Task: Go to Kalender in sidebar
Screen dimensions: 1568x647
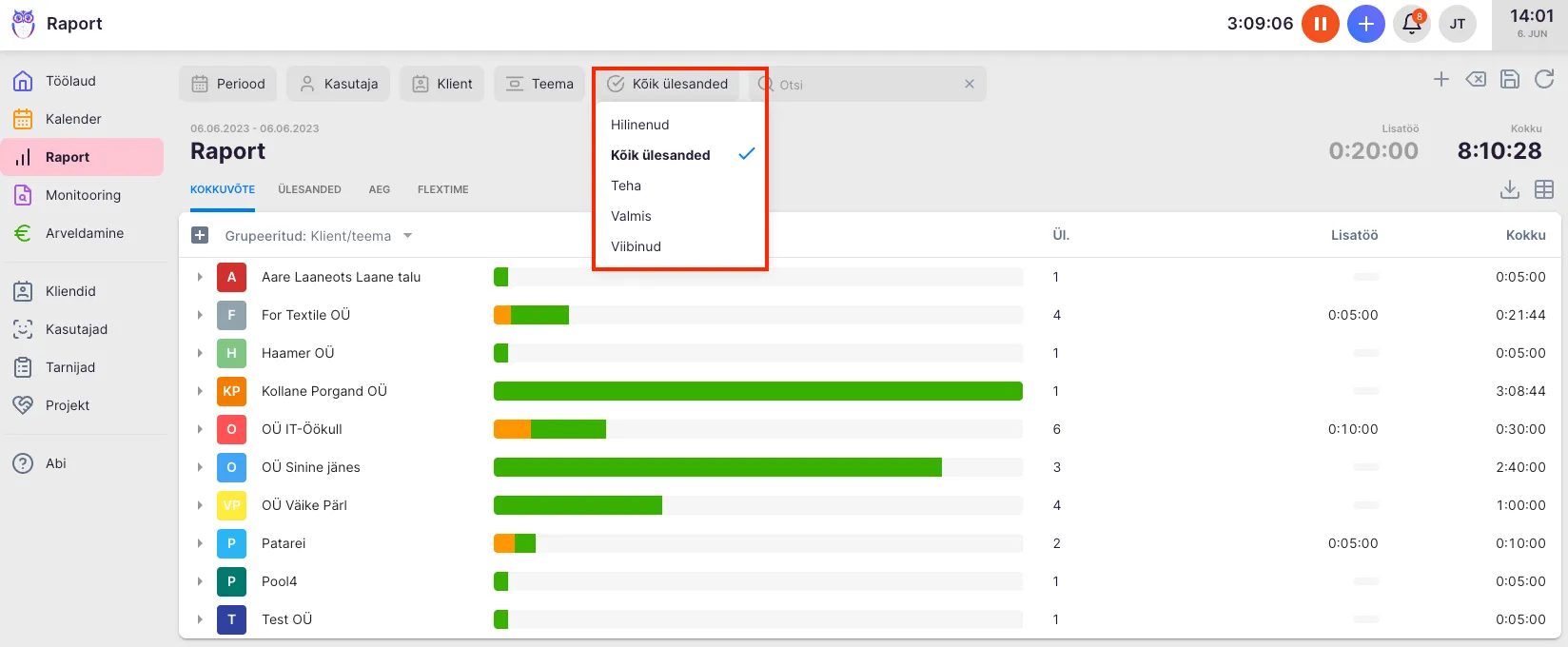Action: coord(73,119)
